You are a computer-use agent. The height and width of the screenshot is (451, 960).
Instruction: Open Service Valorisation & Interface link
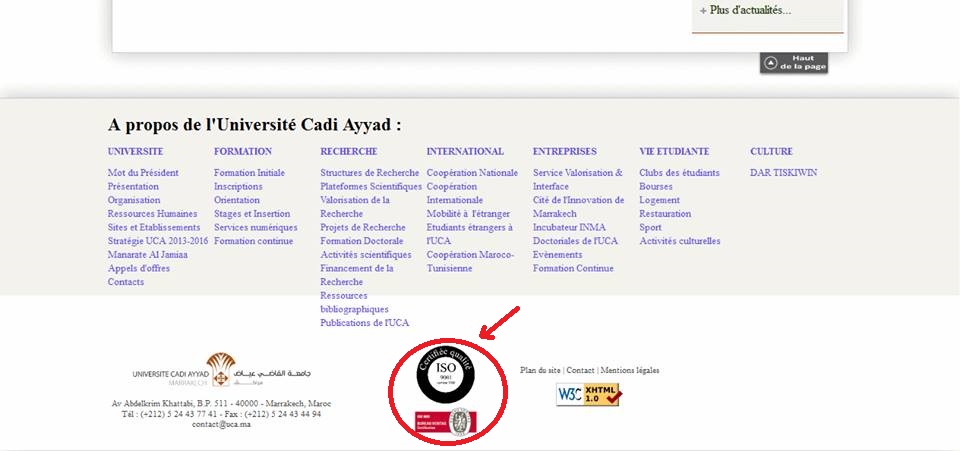pyautogui.click(x=577, y=179)
